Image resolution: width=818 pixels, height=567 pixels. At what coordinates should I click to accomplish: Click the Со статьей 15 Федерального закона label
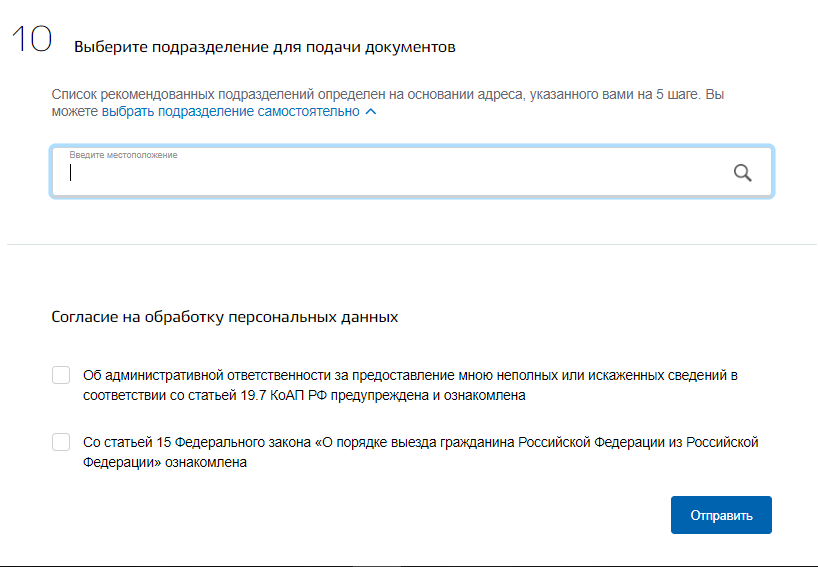[420, 452]
